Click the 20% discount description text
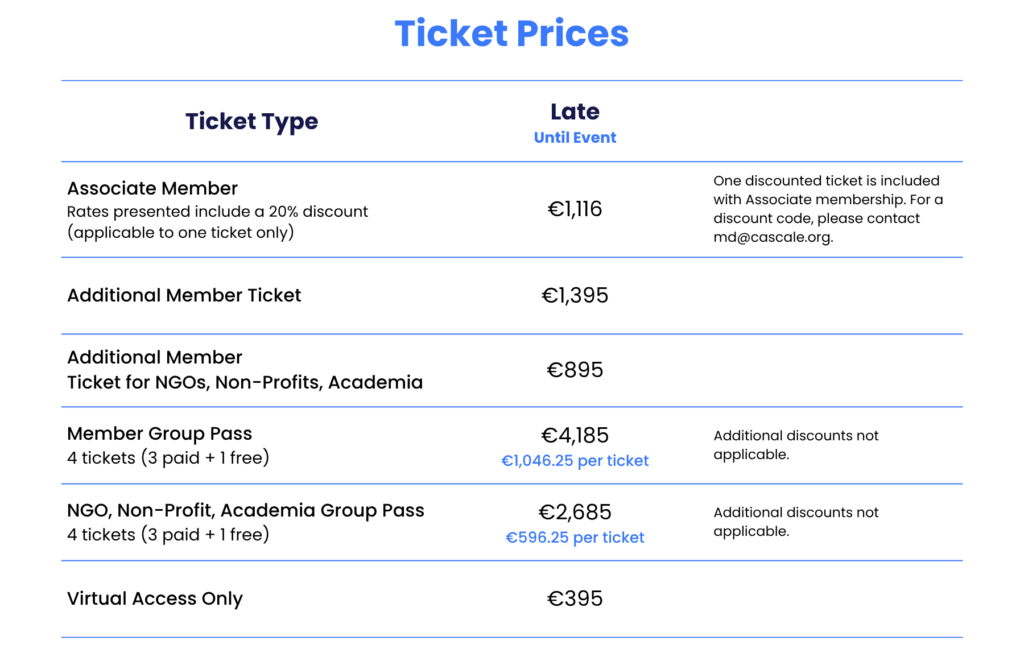 click(x=217, y=222)
